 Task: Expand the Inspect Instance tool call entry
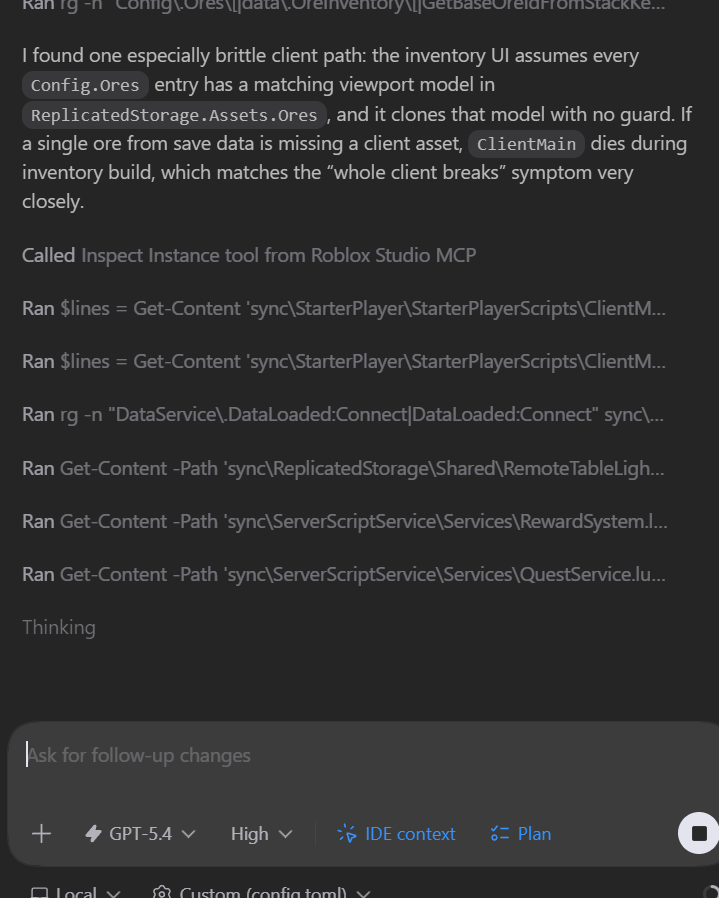point(248,255)
